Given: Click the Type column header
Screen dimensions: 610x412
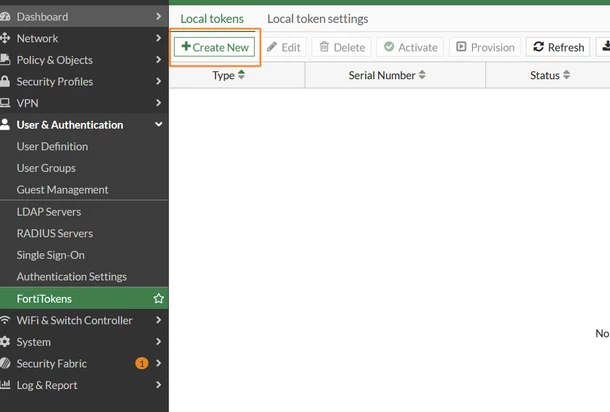Looking at the screenshot, I should [x=237, y=75].
